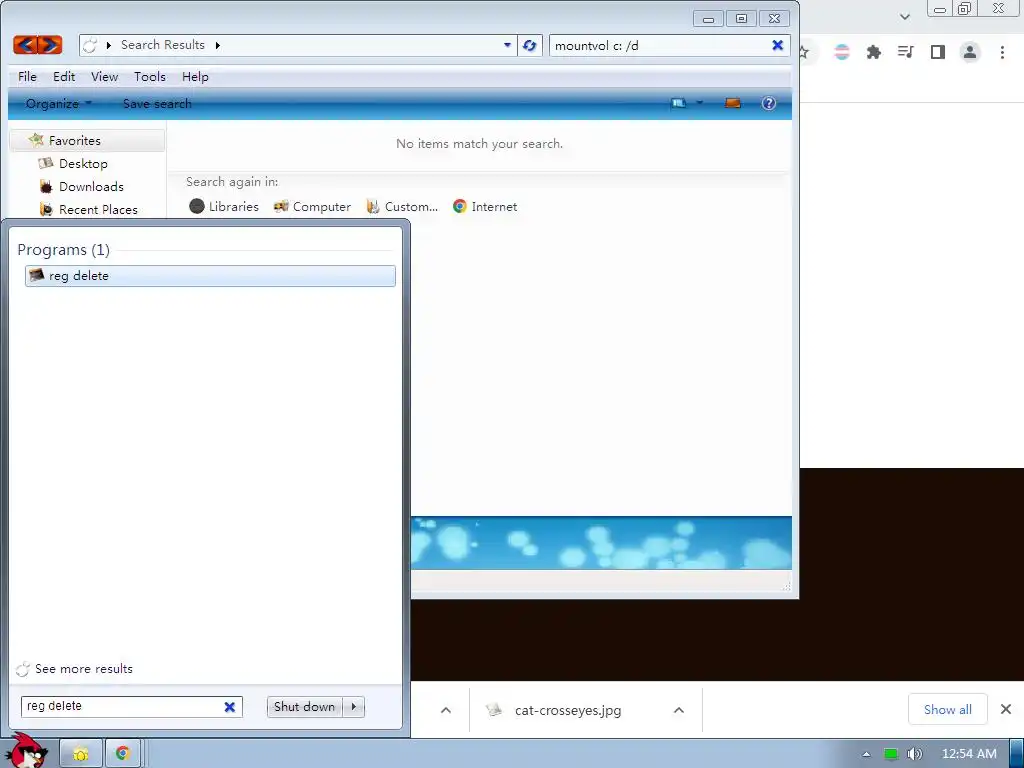Open the Chrome profile avatar
Viewport: 1024px width, 768px height.
(x=970, y=52)
